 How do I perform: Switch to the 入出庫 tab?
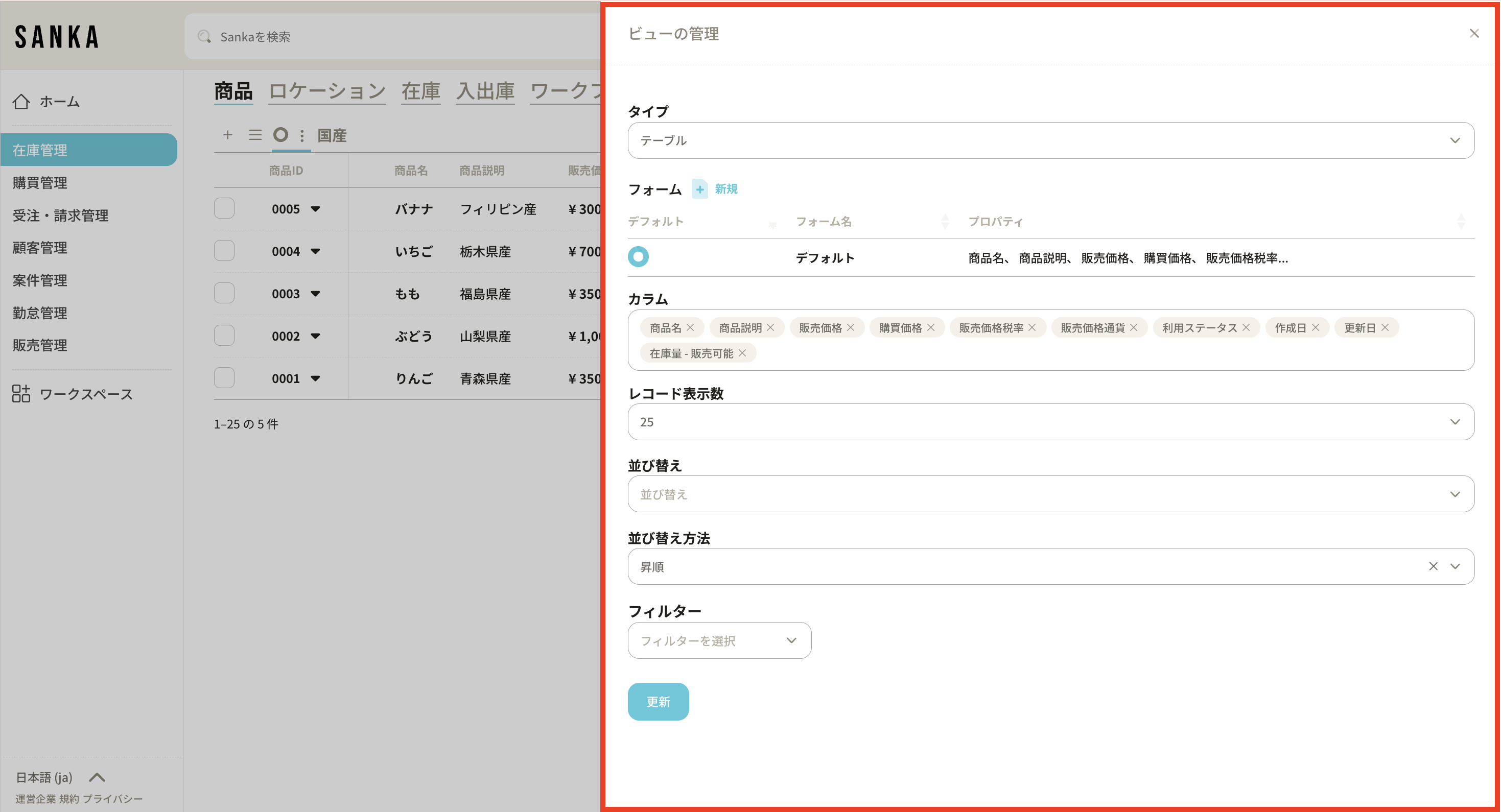[x=485, y=91]
